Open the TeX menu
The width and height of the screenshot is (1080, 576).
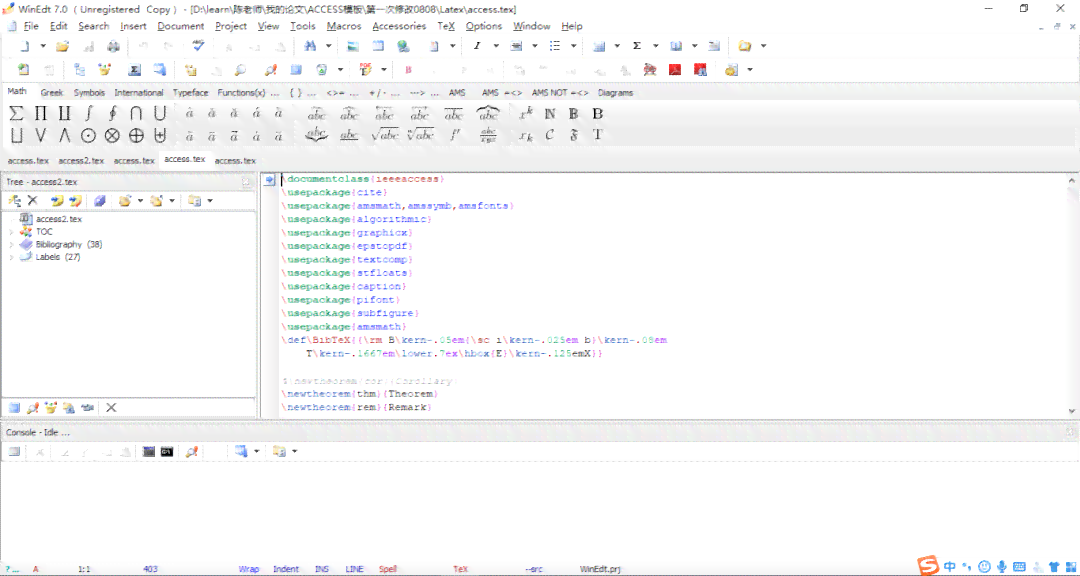[446, 26]
